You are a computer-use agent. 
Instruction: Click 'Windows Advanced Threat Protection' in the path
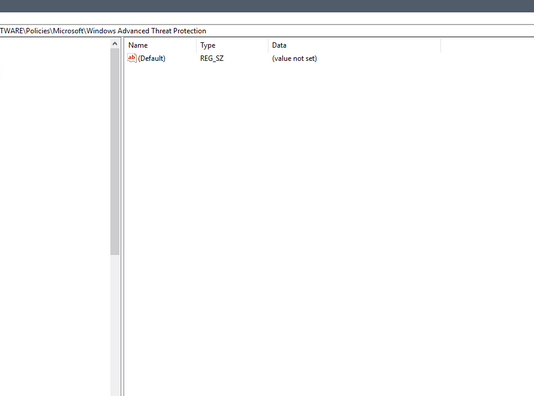[x=146, y=31]
